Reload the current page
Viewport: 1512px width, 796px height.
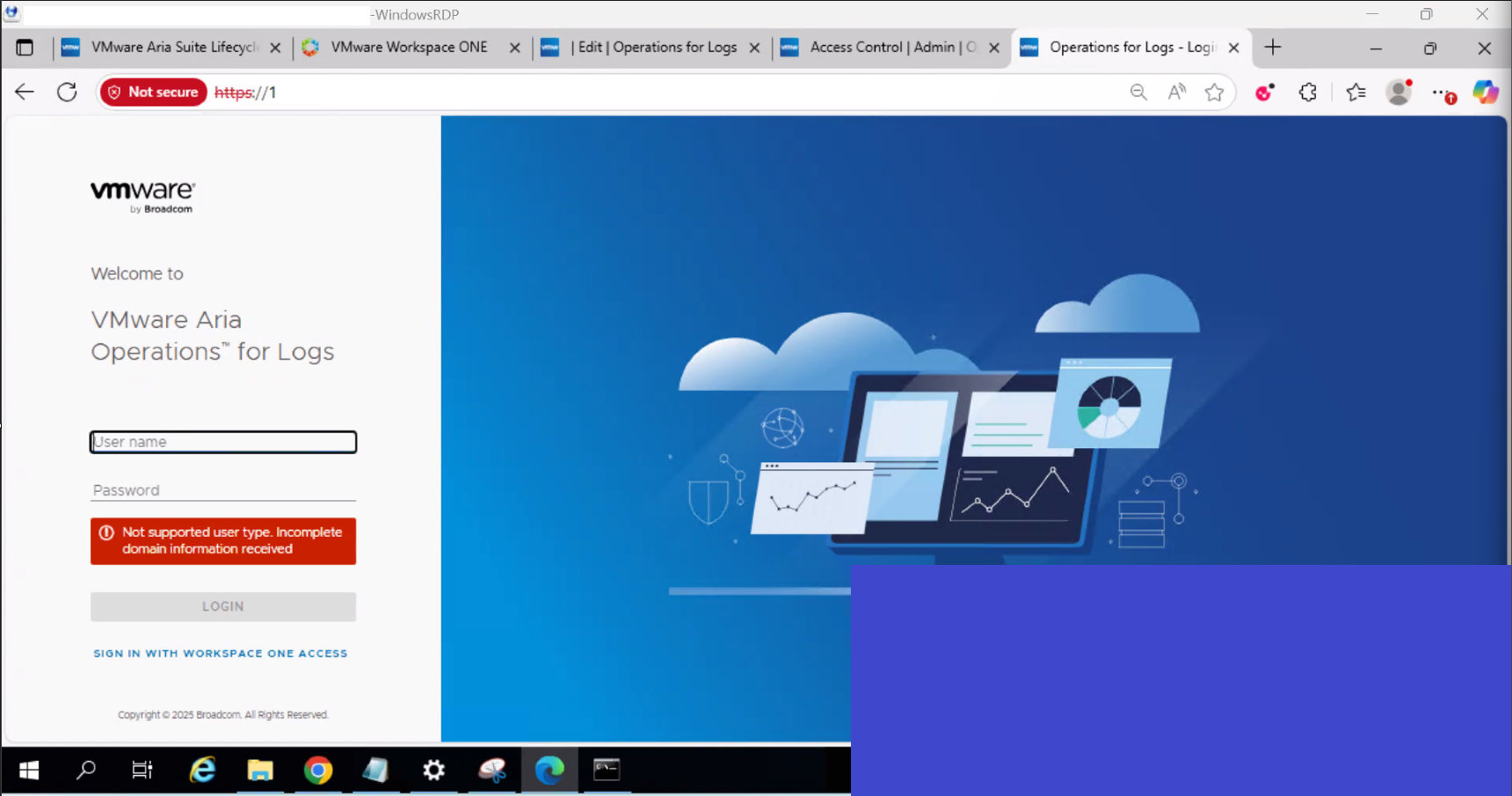click(x=67, y=92)
